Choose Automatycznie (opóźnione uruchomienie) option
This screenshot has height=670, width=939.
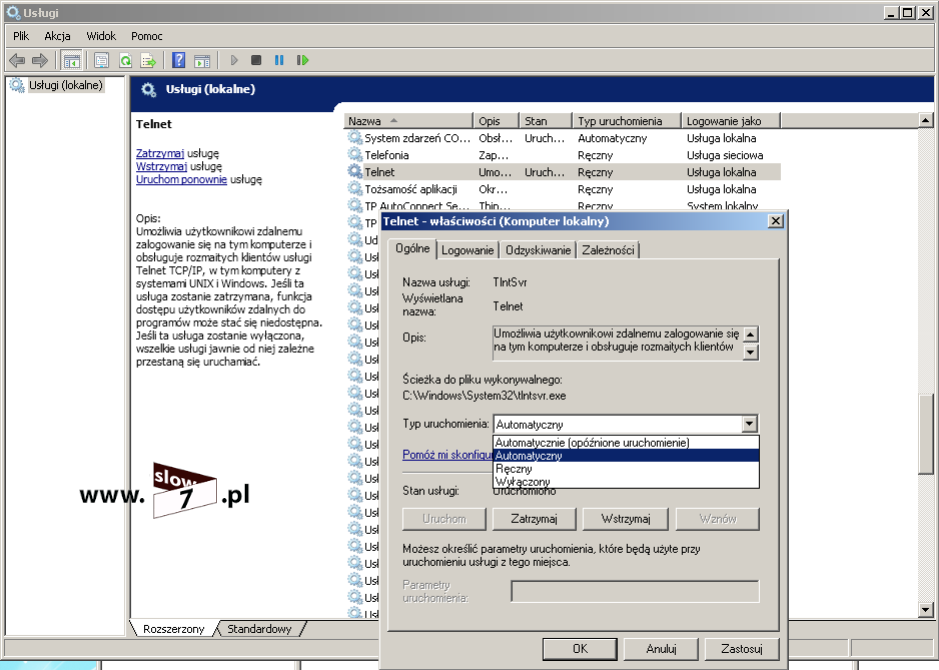(x=626, y=442)
